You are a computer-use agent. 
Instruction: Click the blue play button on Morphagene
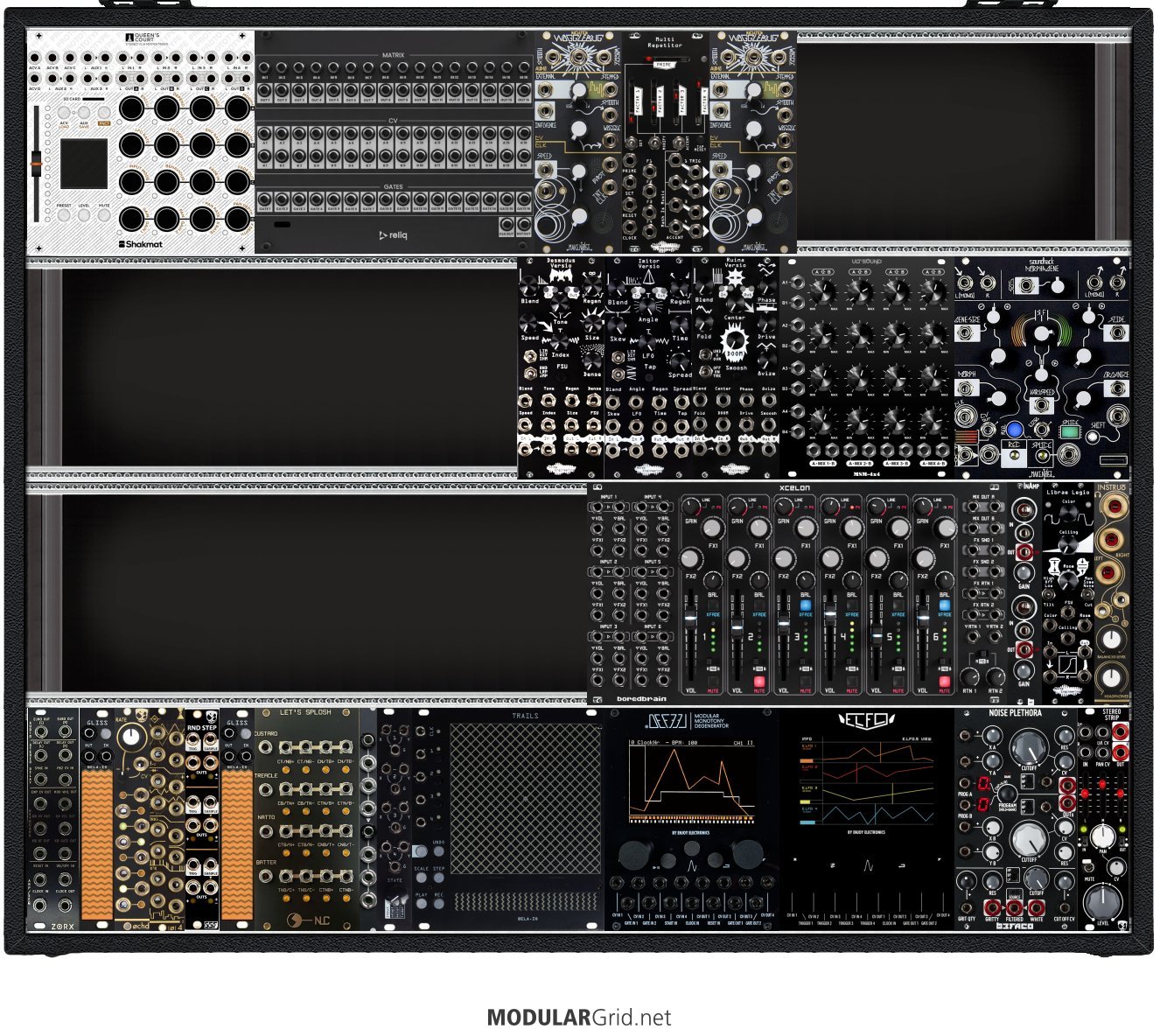(1014, 430)
